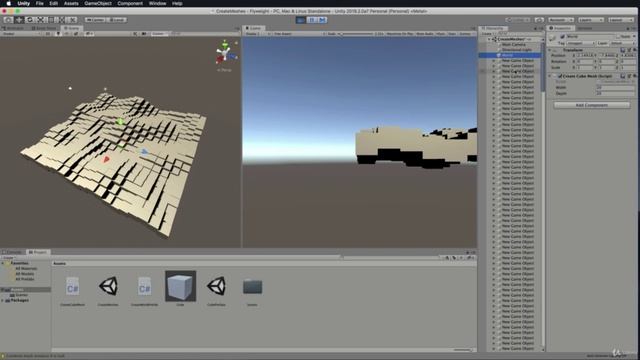Open the Layers dropdown in toolbar
640x360 pixels.
(x=591, y=20)
